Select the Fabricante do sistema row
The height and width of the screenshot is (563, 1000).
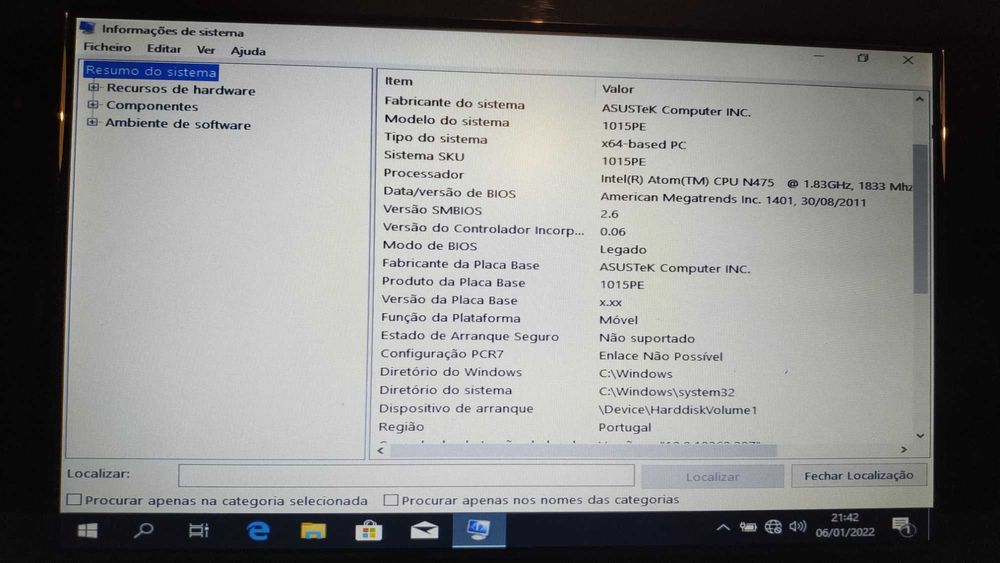(x=646, y=106)
